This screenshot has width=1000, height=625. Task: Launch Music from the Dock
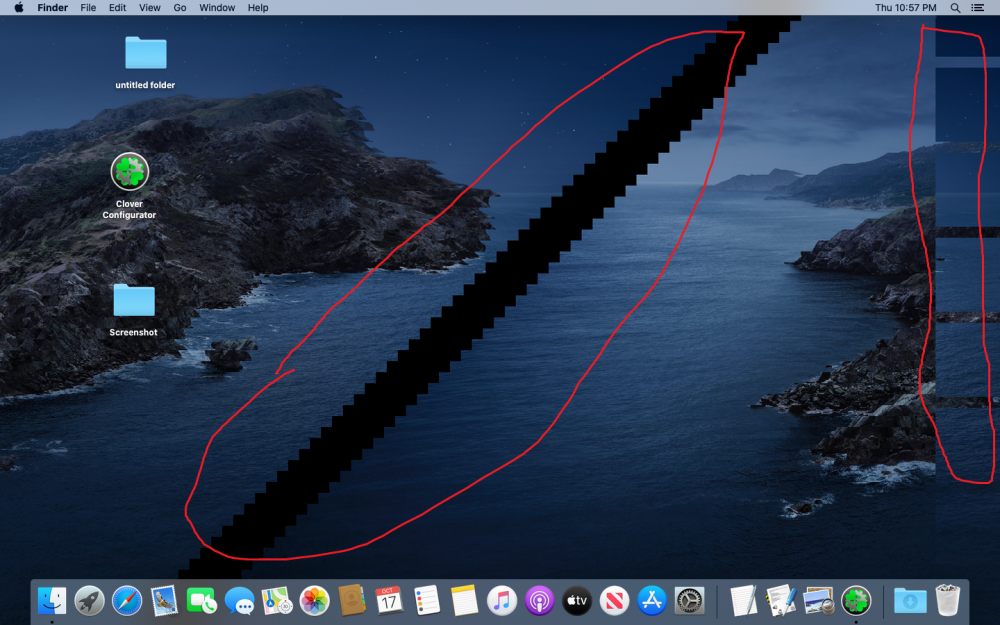pos(502,601)
